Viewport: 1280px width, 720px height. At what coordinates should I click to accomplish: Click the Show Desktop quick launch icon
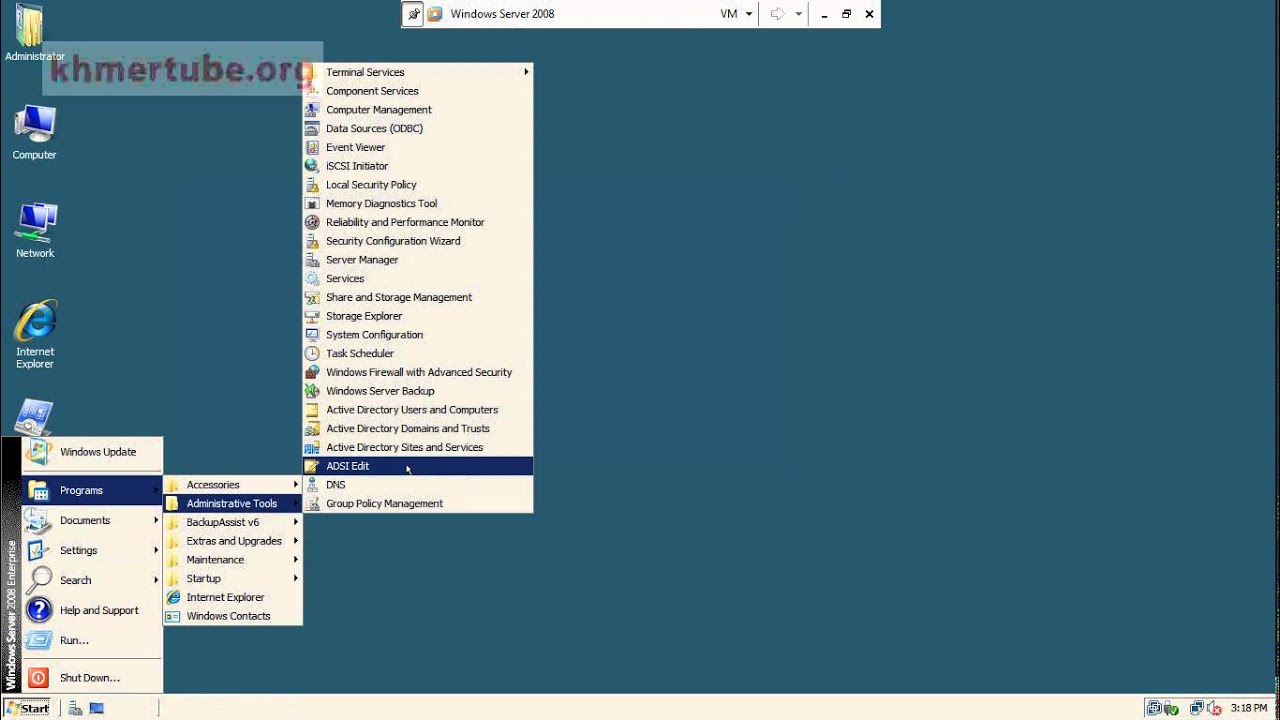[x=97, y=708]
